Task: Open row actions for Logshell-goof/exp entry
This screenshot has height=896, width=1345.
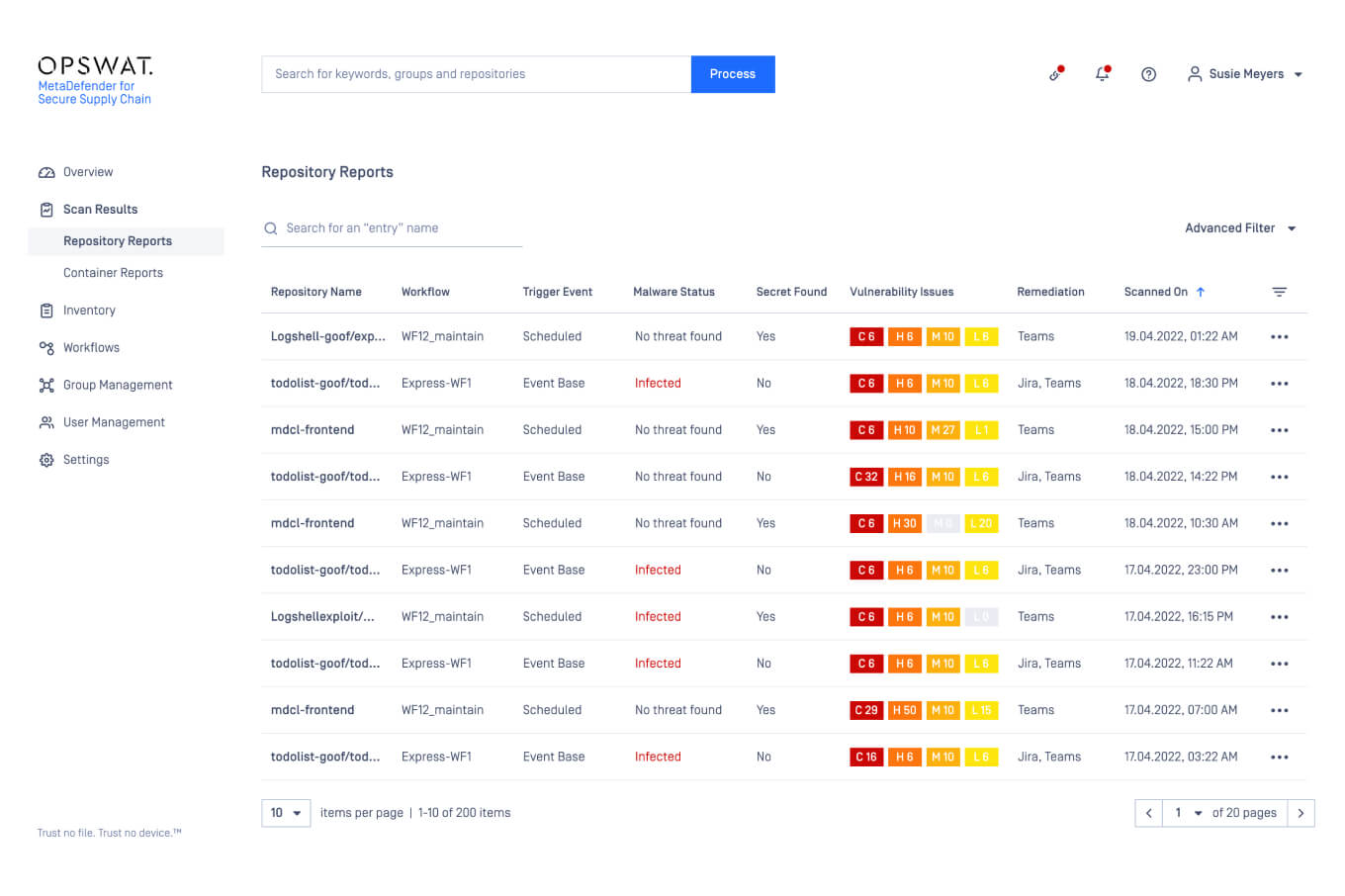Action: point(1280,336)
